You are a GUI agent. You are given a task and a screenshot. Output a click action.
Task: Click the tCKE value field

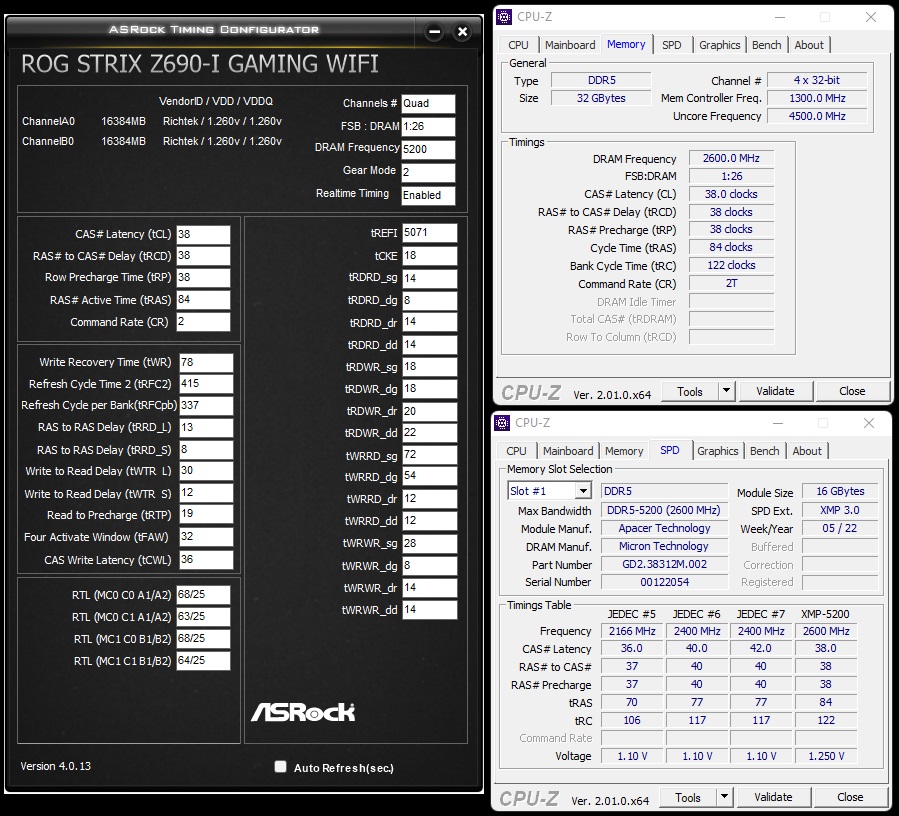[429, 256]
